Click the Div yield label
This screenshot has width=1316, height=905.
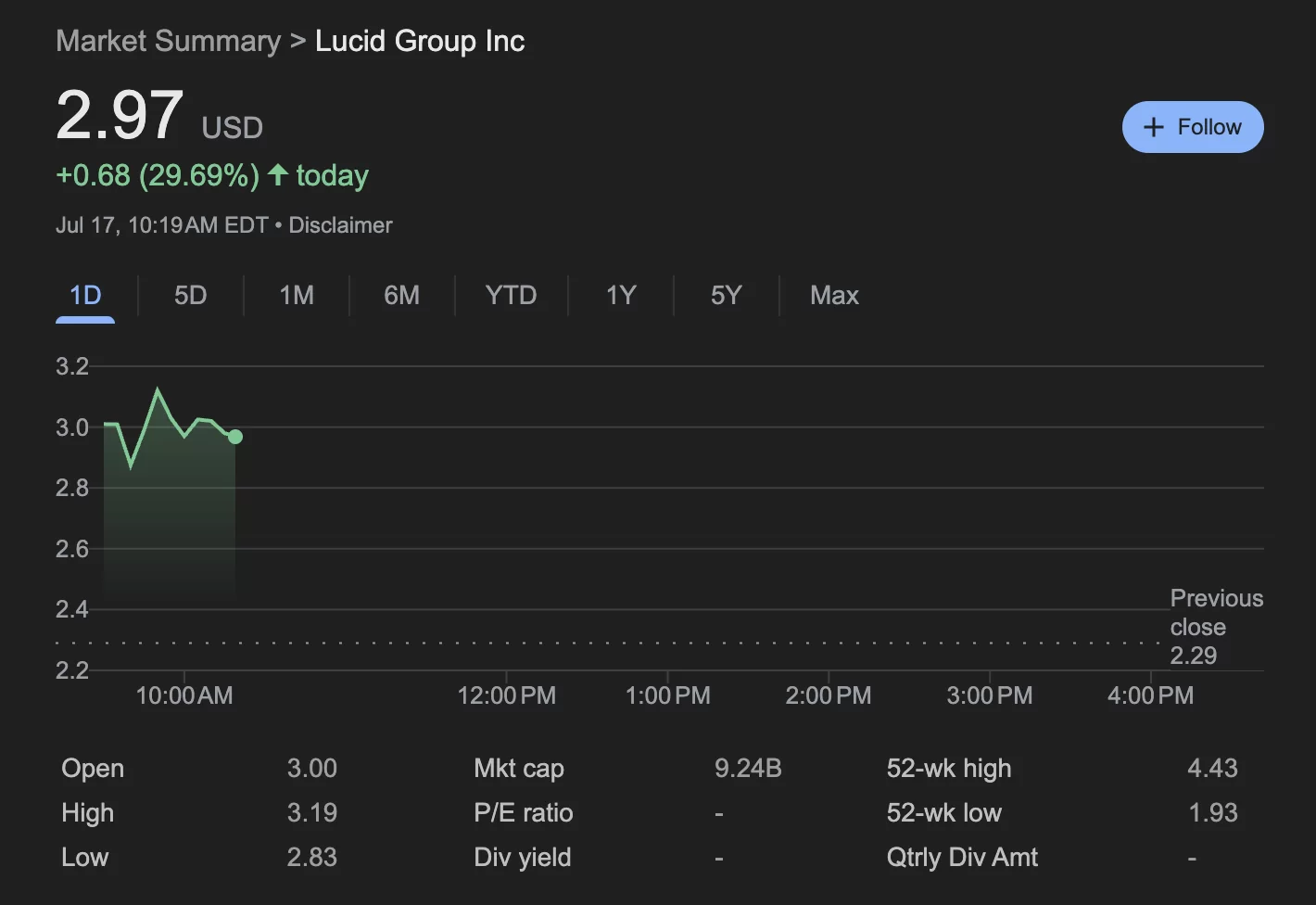coord(523,857)
